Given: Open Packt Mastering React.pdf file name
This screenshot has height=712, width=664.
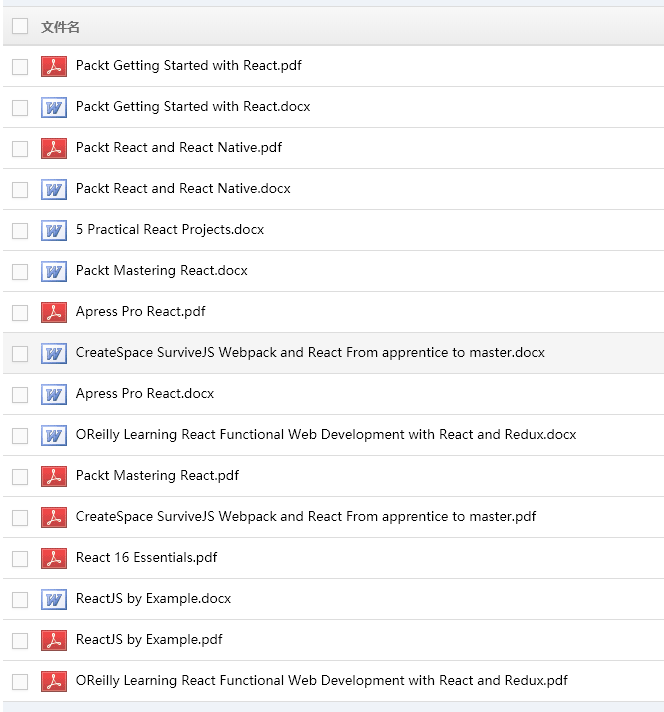Looking at the screenshot, I should point(157,476).
